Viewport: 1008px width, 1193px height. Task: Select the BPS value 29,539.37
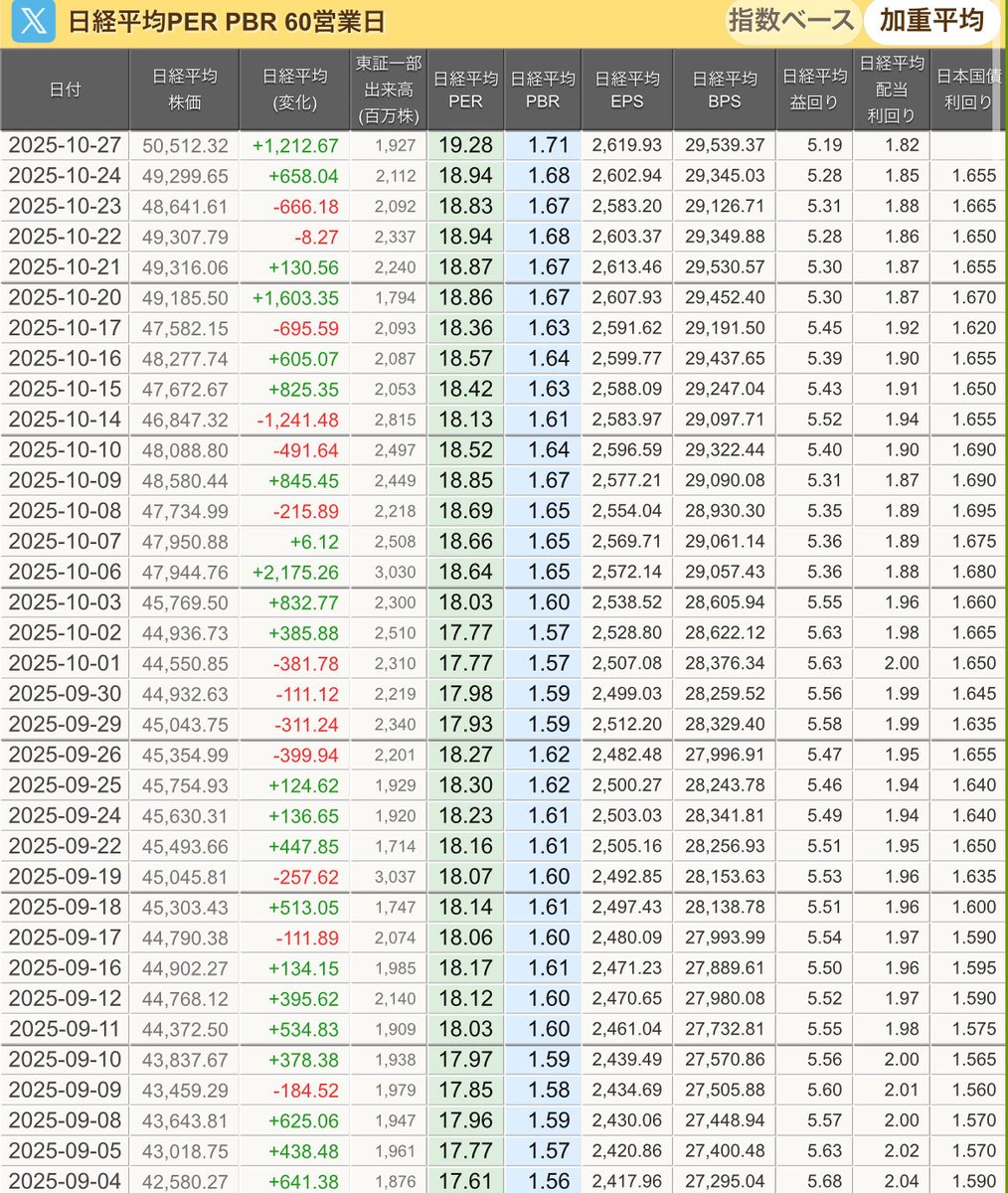(725, 146)
